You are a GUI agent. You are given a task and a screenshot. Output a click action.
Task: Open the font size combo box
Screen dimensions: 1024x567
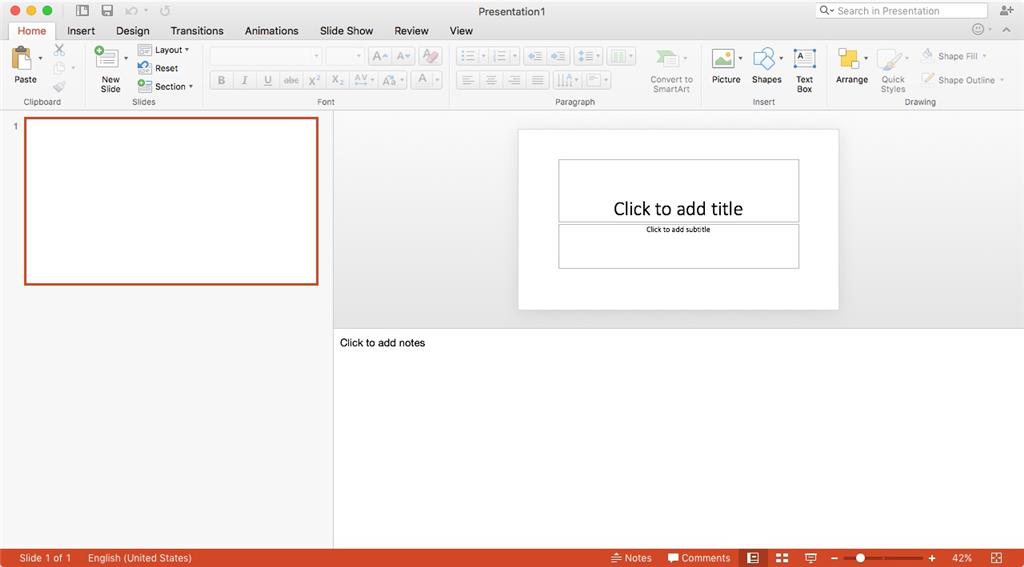pos(345,56)
